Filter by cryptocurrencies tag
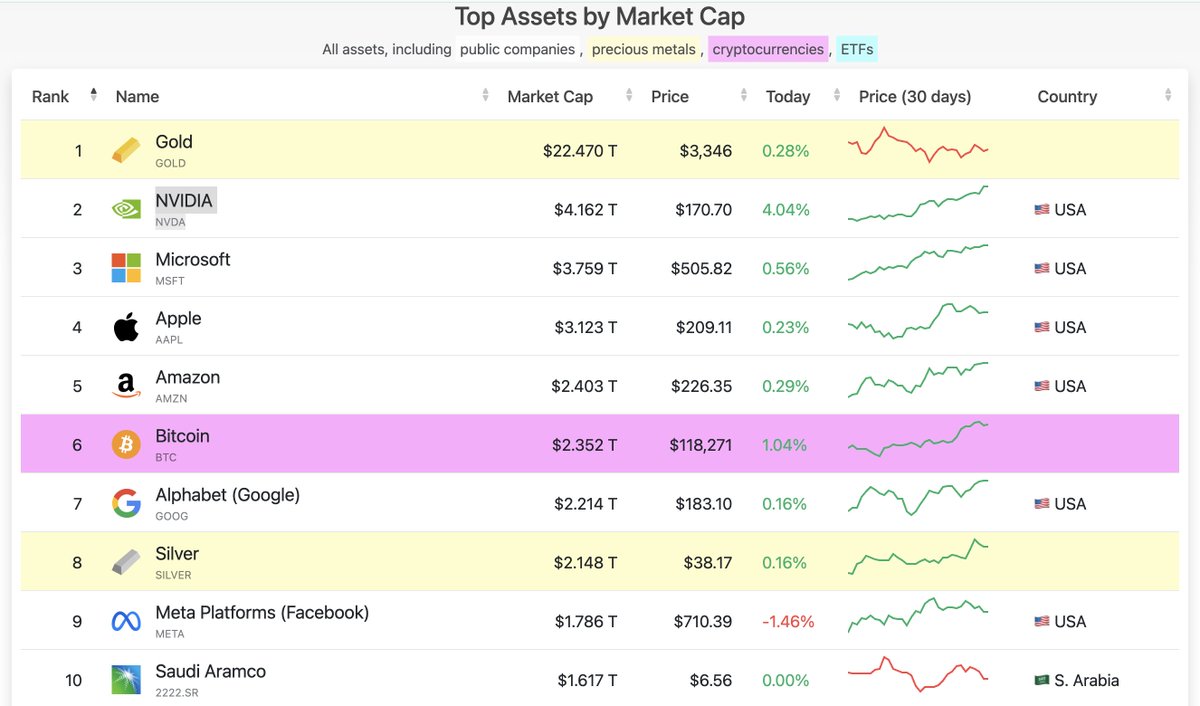 pos(768,49)
